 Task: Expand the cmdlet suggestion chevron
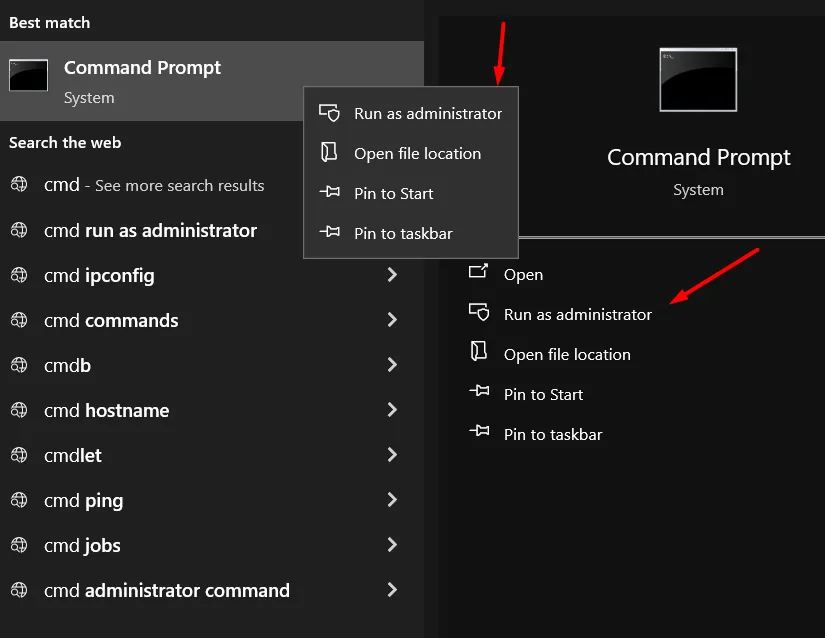392,454
